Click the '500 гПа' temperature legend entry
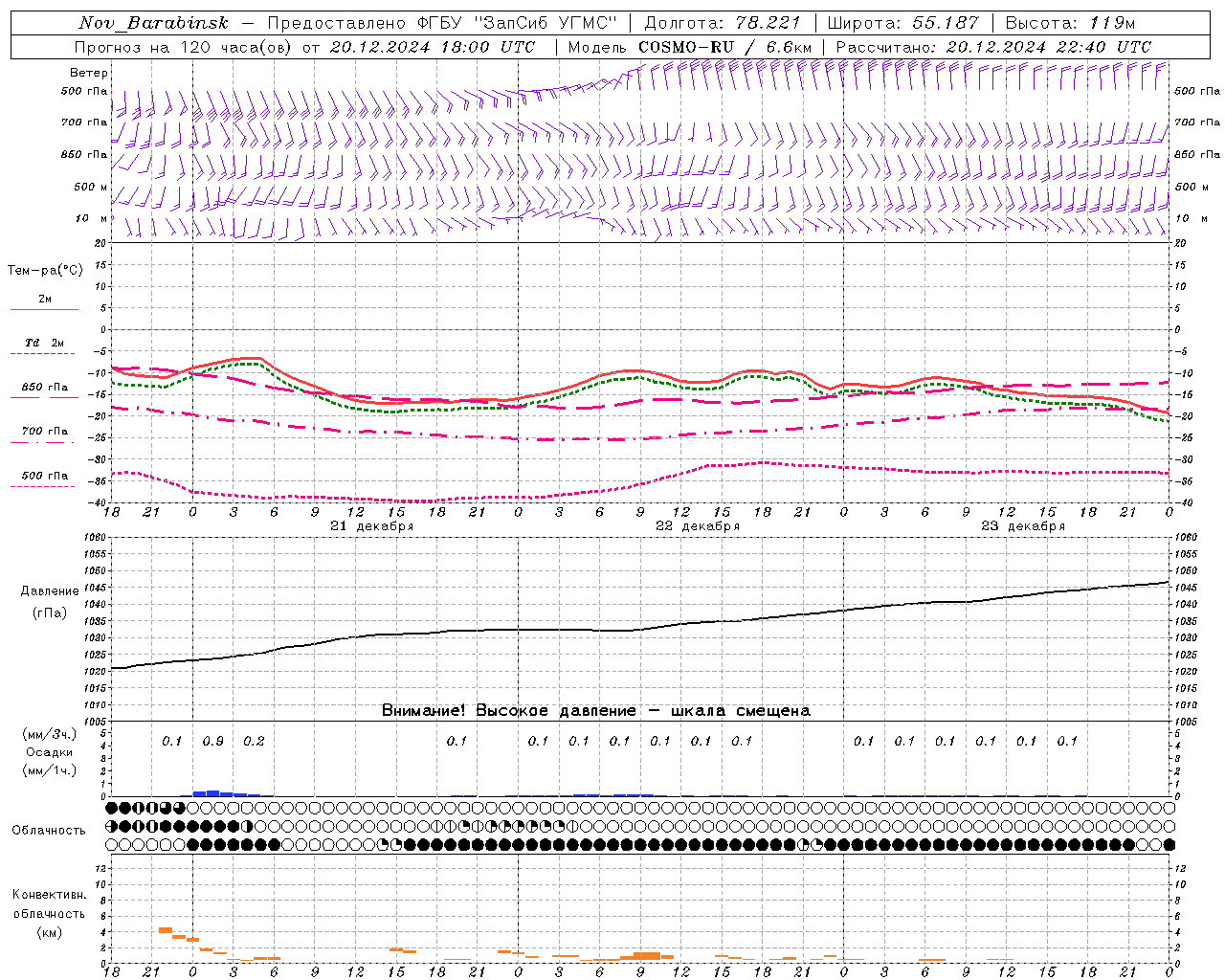Image resolution: width=1225 pixels, height=980 pixels. click(x=45, y=476)
